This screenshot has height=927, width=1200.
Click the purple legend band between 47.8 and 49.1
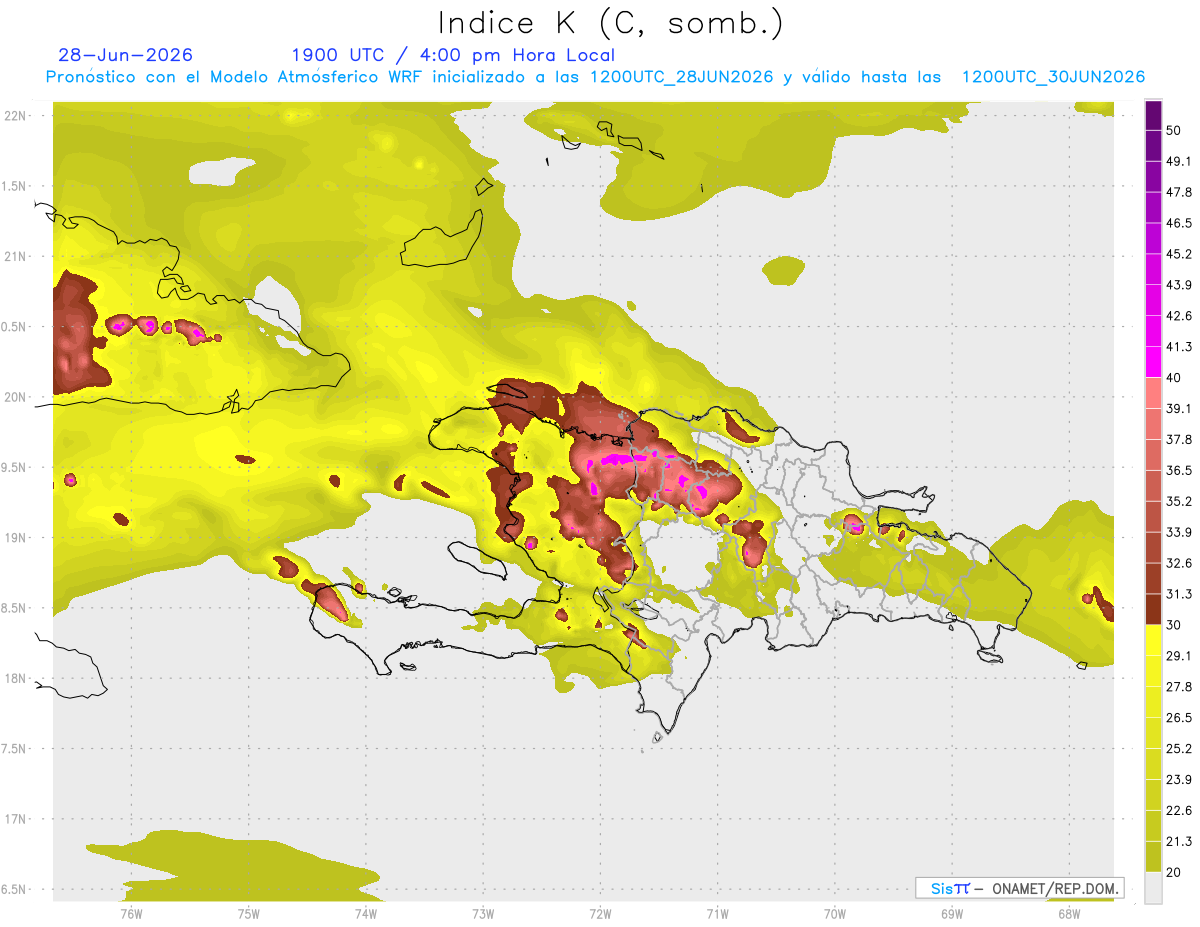(x=1153, y=177)
